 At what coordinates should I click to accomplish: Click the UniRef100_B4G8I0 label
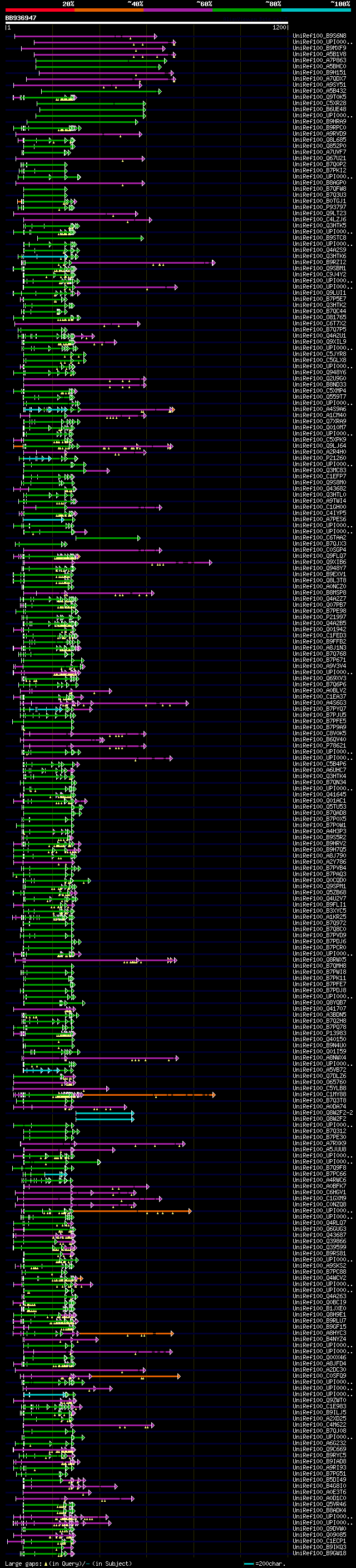[319, 1486]
